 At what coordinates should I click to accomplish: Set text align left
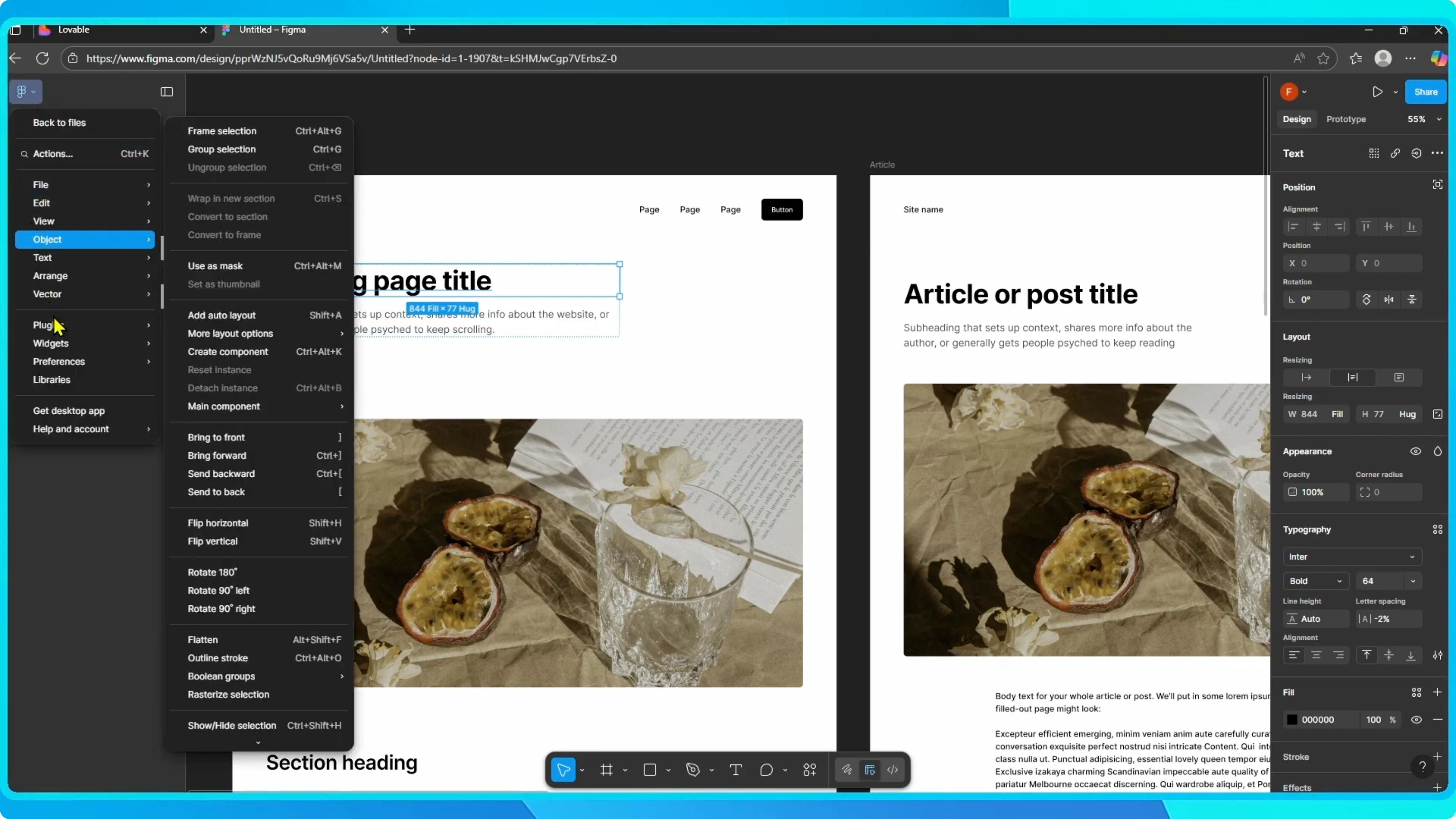1293,655
